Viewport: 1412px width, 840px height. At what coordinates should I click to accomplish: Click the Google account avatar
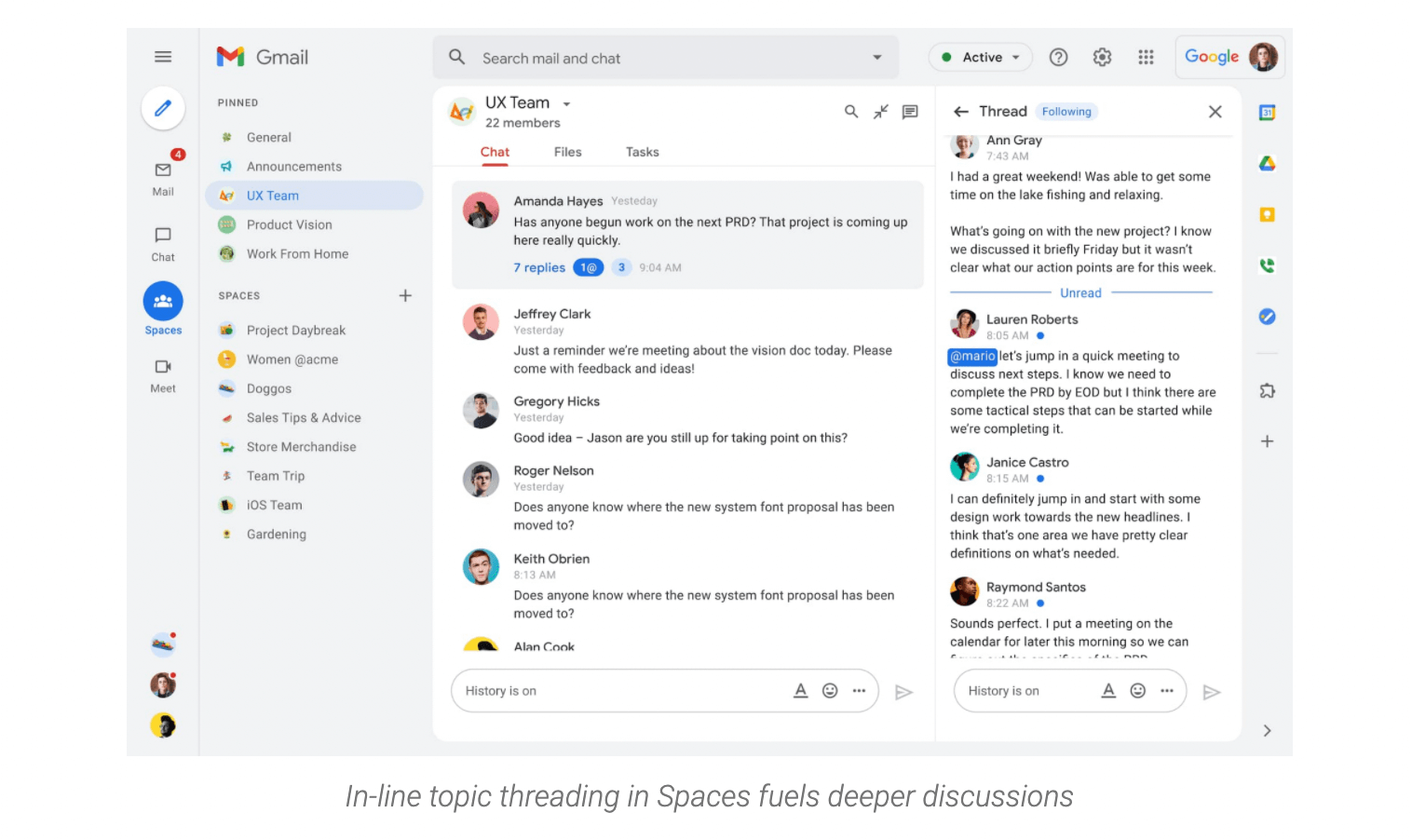coord(1263,57)
